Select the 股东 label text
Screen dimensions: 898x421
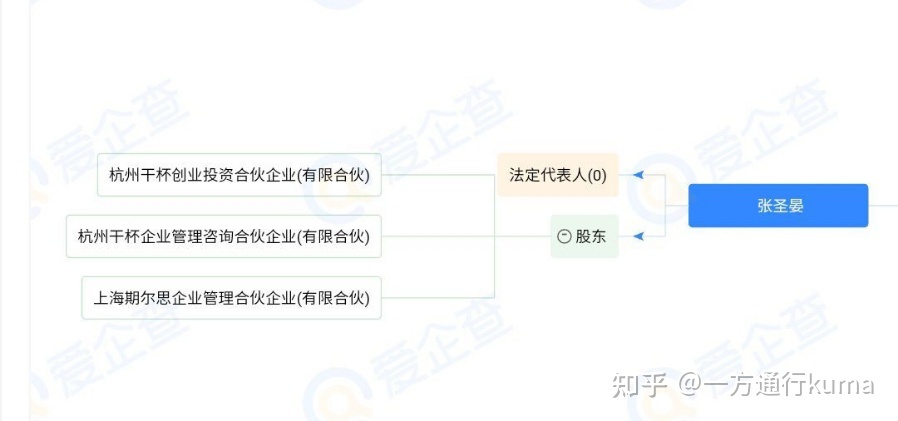590,237
